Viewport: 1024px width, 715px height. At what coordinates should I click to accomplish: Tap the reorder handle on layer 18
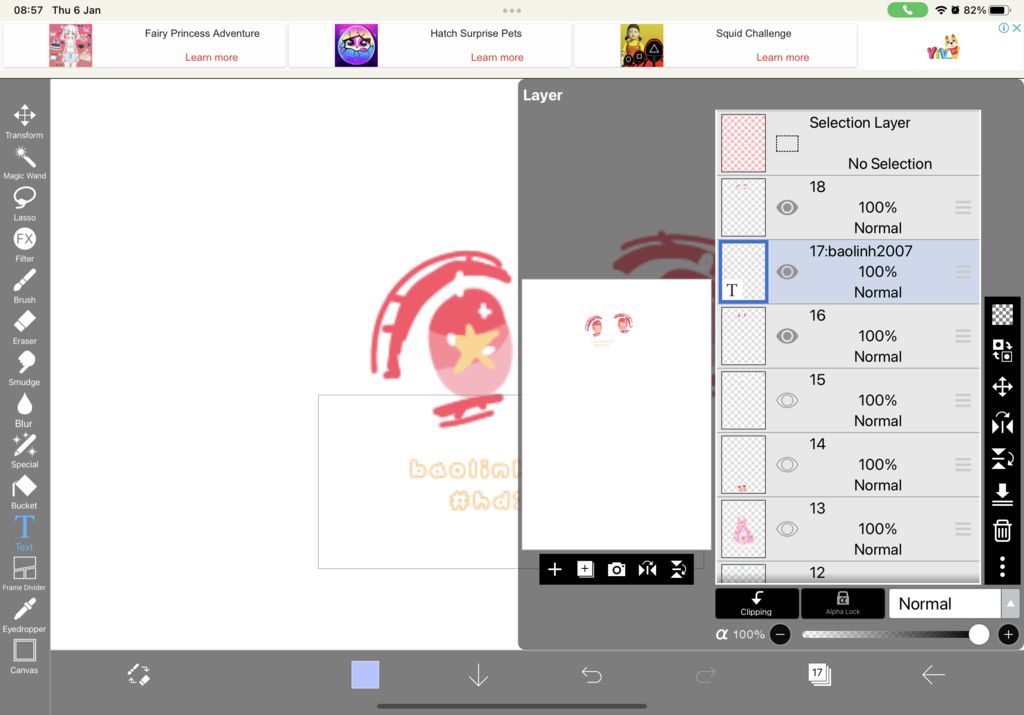pos(963,208)
